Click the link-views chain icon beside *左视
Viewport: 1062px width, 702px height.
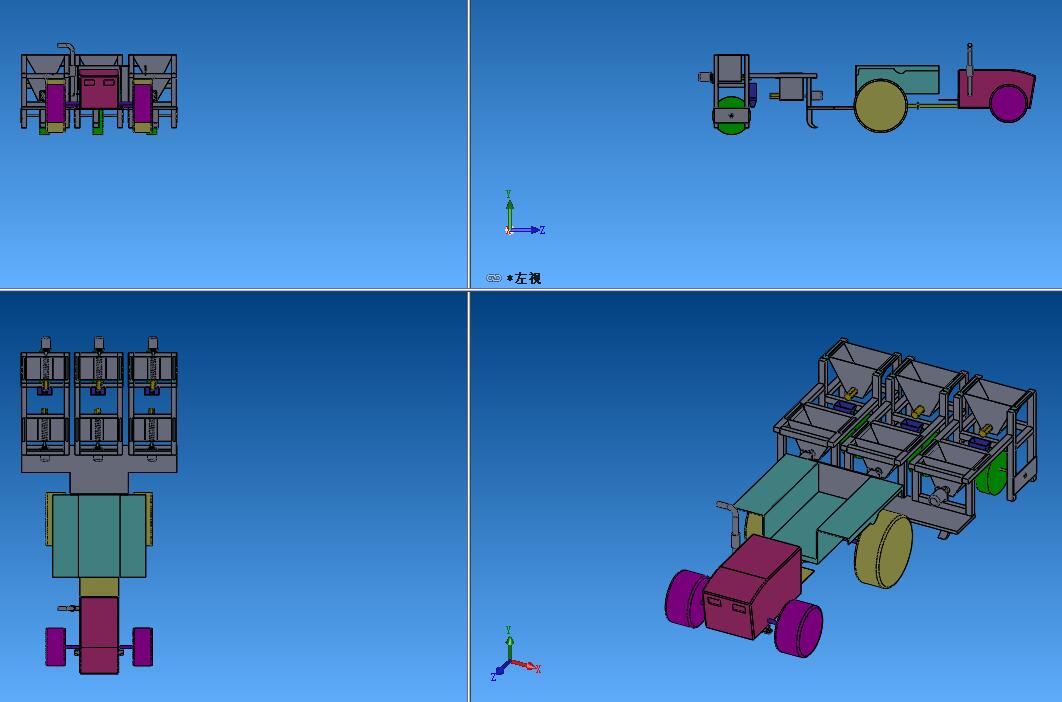(x=494, y=278)
